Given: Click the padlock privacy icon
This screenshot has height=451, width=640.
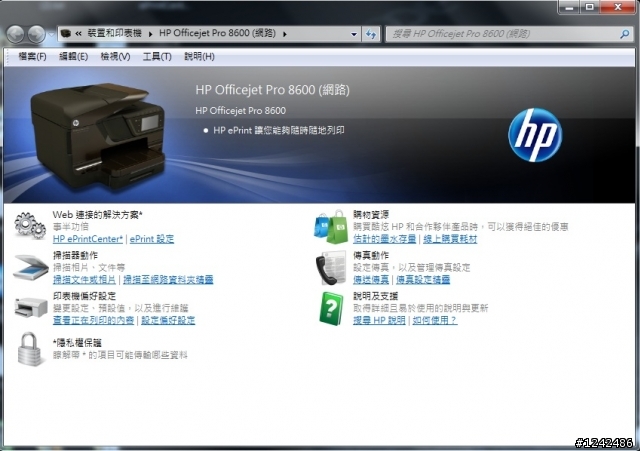Looking at the screenshot, I should [x=30, y=349].
